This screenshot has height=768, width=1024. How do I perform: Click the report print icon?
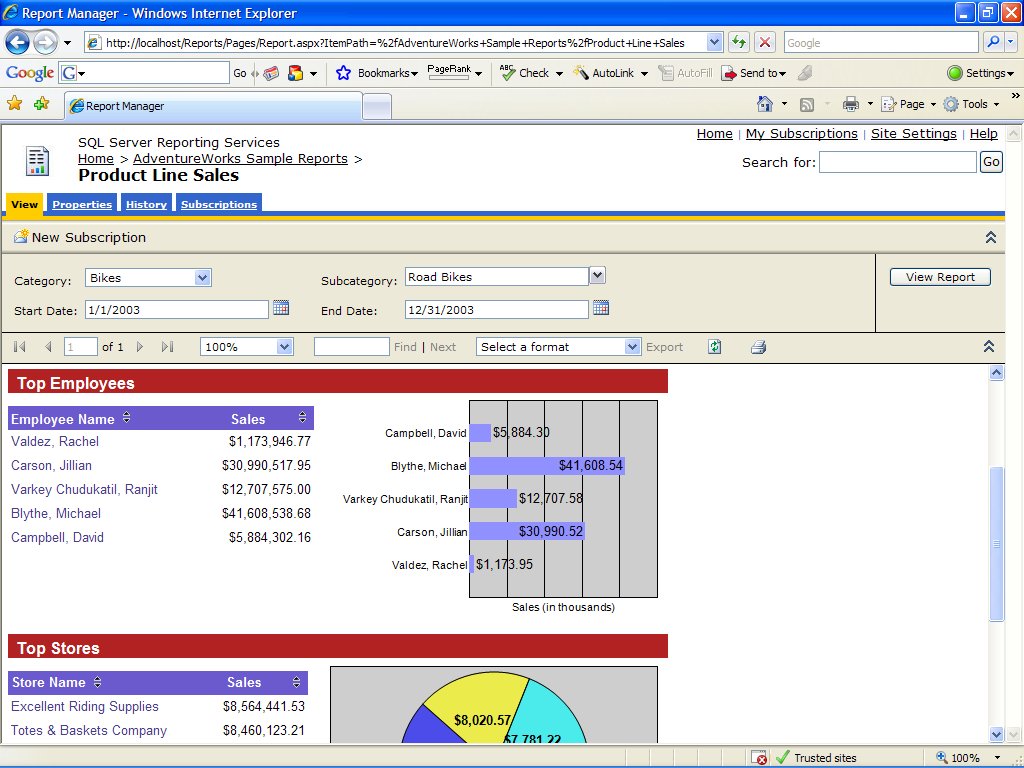coord(759,347)
